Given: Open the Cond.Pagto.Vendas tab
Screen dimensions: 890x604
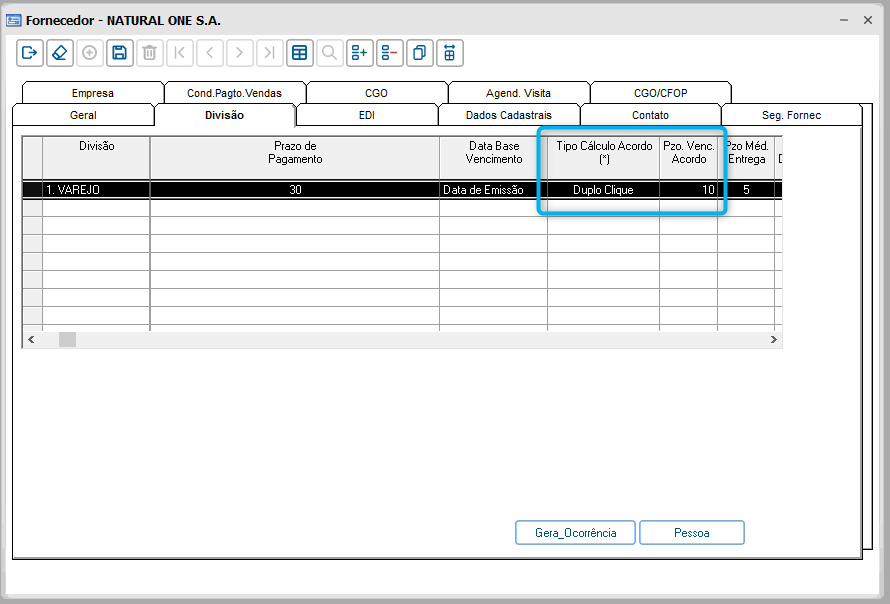Looking at the screenshot, I should tap(234, 93).
